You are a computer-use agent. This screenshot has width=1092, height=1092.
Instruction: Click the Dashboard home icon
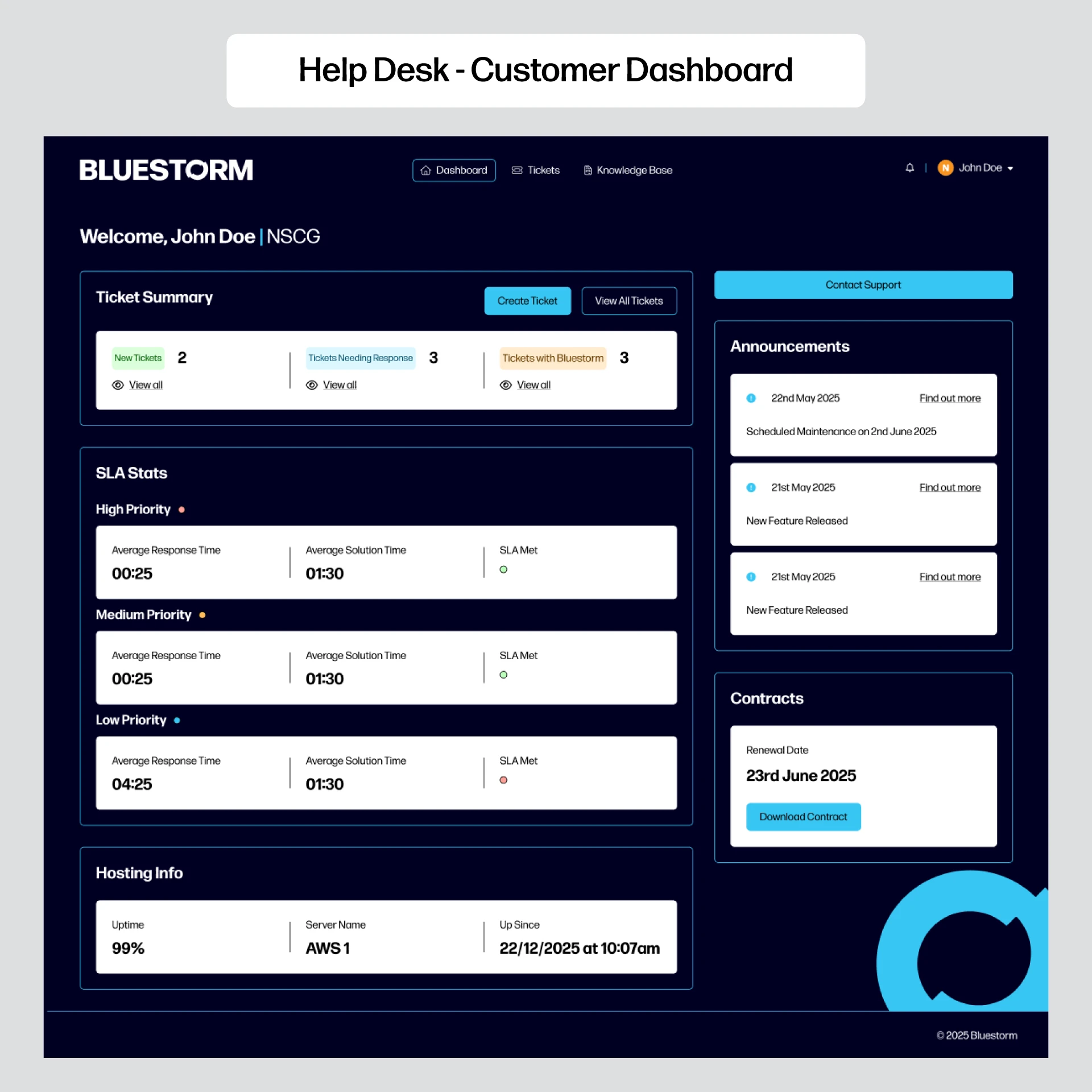click(x=425, y=170)
